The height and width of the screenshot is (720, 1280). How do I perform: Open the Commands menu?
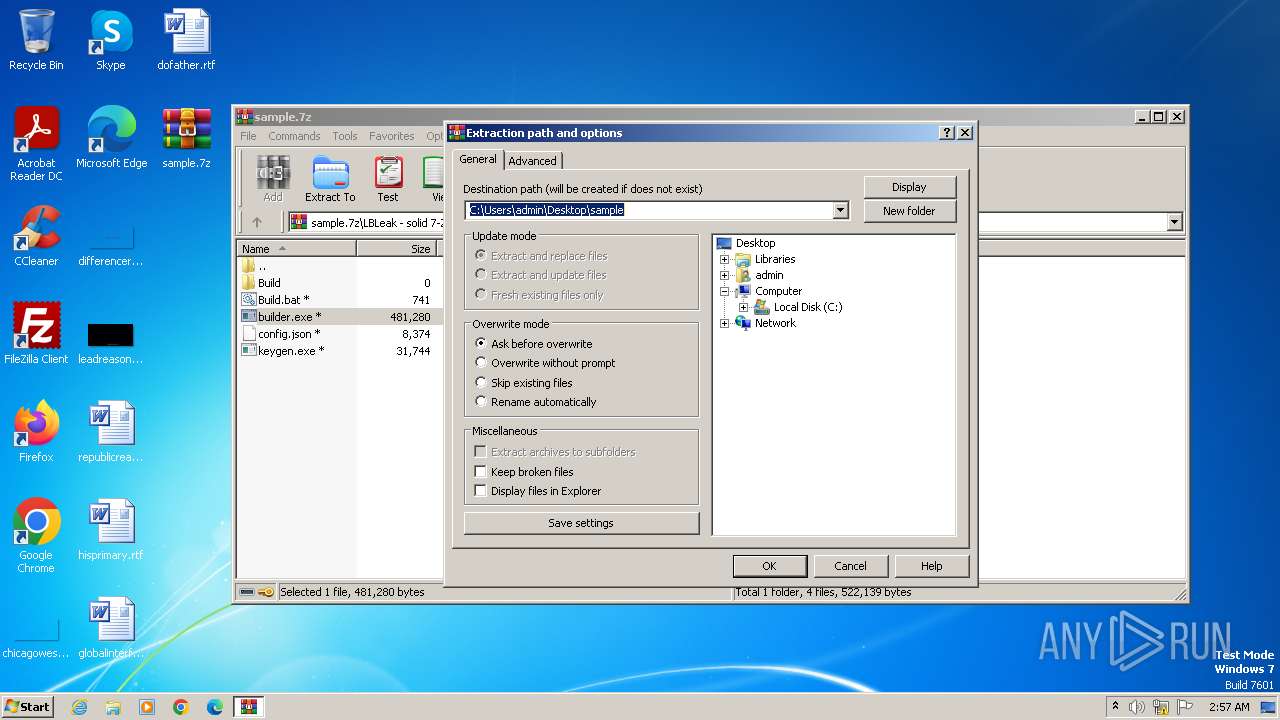294,136
